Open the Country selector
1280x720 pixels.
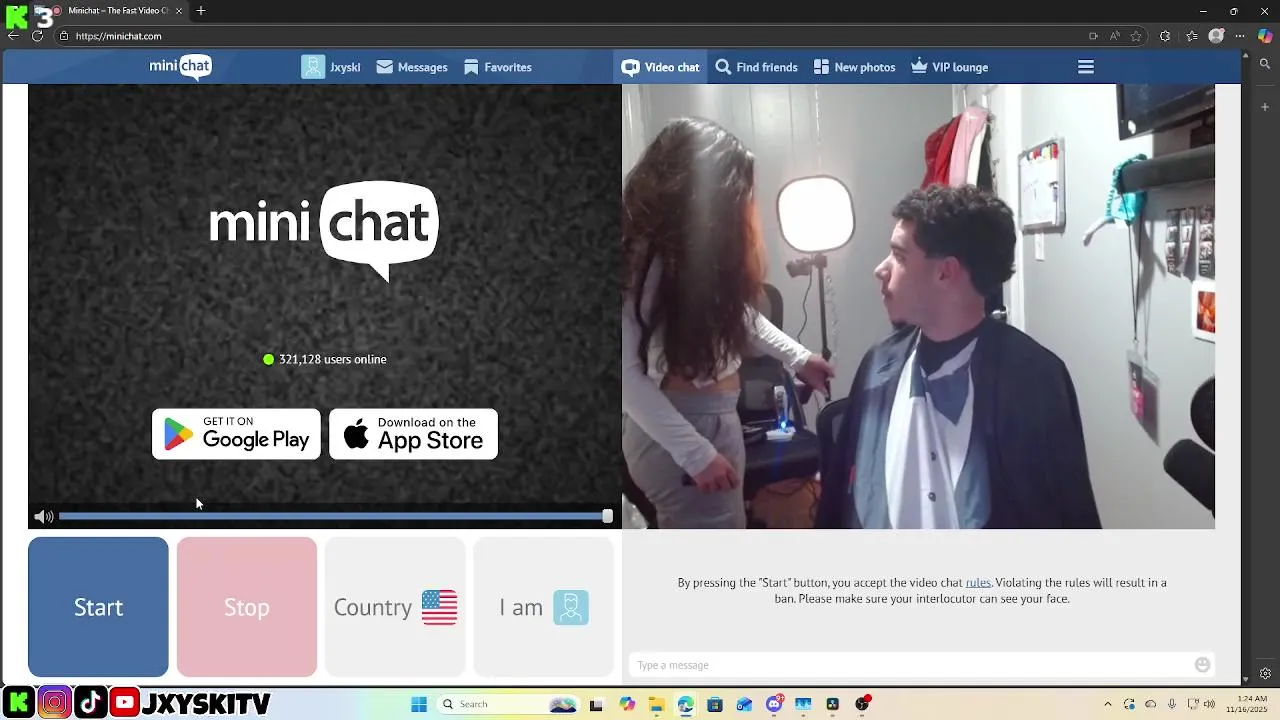coord(395,607)
